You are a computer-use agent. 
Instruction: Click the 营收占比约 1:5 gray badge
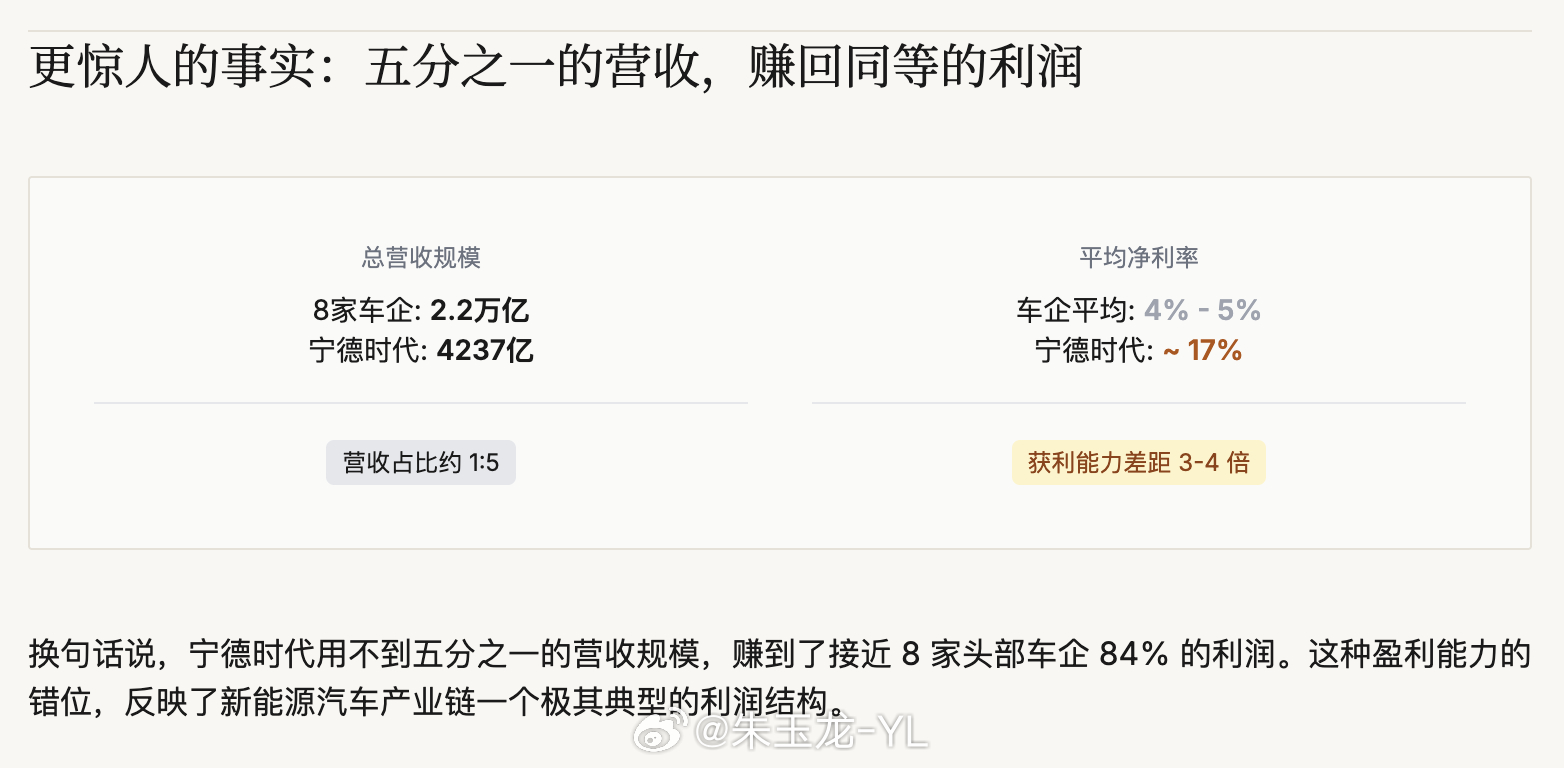(421, 463)
